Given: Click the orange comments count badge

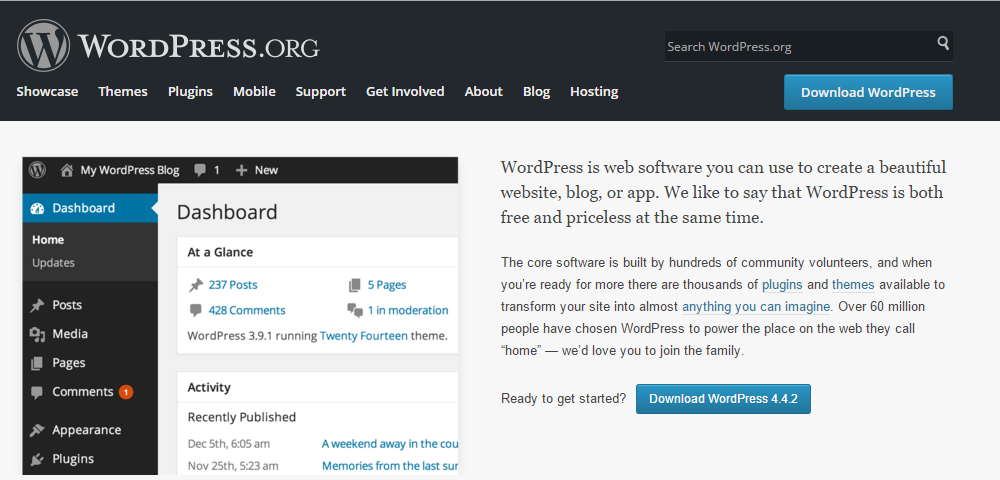Looking at the screenshot, I should (126, 392).
